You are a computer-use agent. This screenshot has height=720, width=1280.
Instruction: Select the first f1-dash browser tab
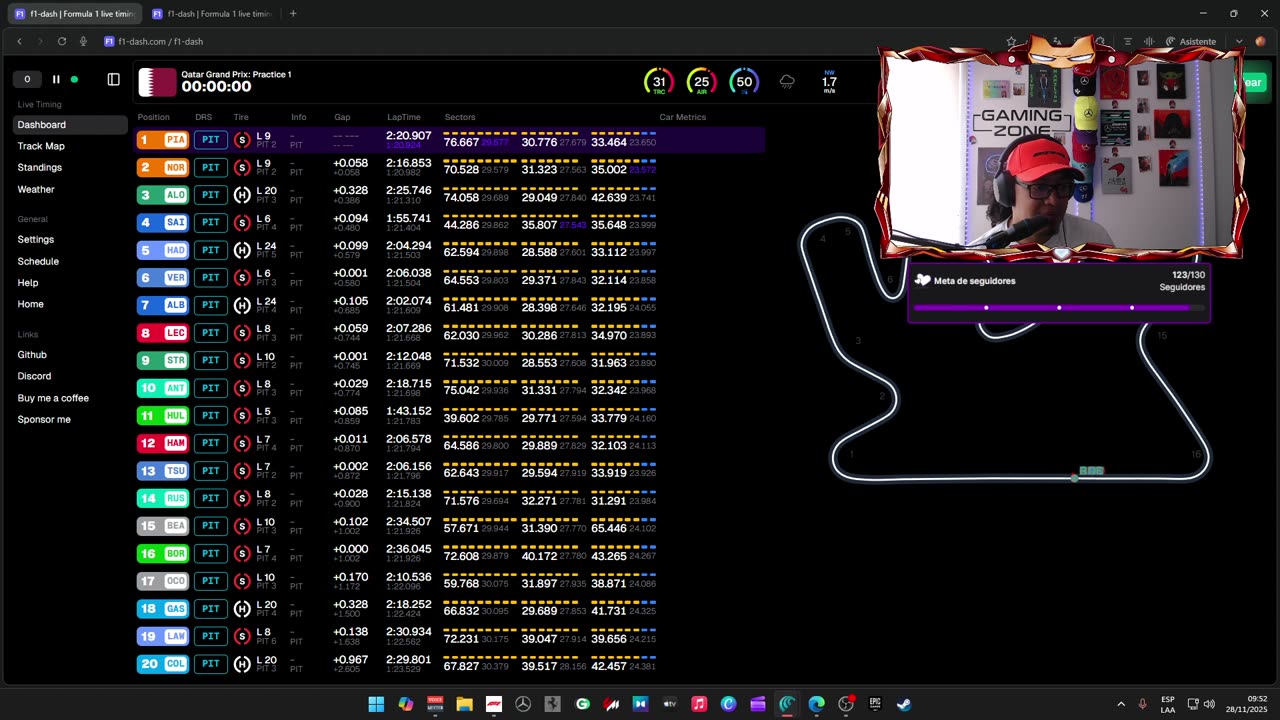tap(74, 14)
